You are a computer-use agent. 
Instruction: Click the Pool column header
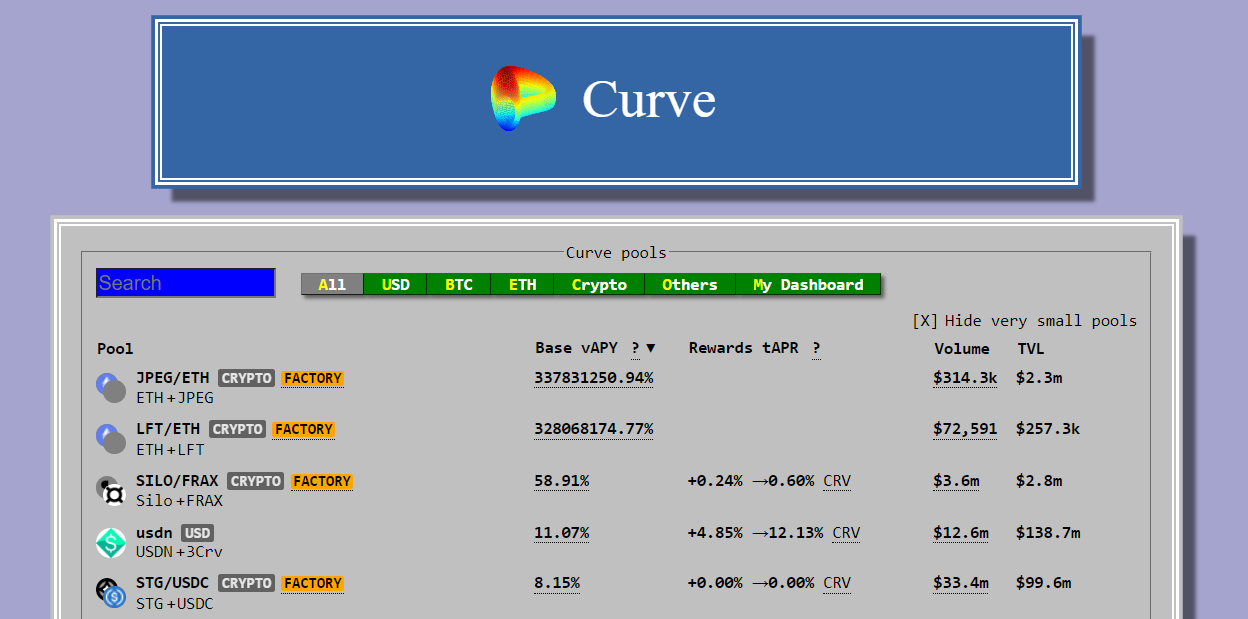[x=115, y=349]
